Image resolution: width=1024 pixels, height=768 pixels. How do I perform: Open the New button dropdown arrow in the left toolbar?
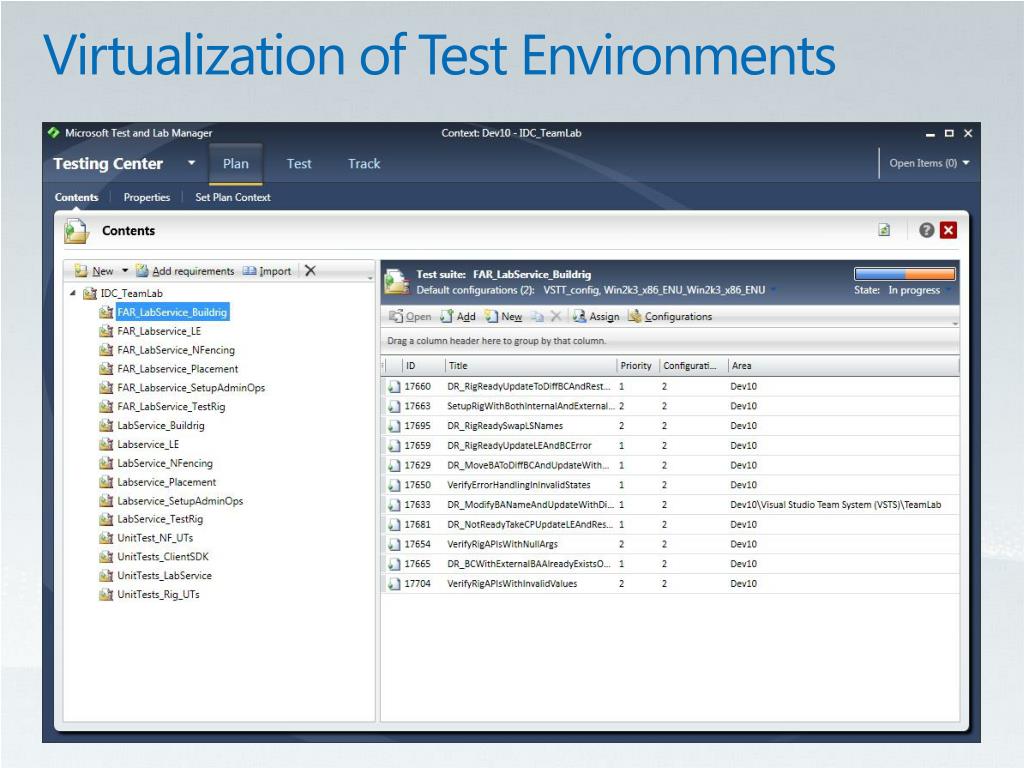(x=125, y=270)
